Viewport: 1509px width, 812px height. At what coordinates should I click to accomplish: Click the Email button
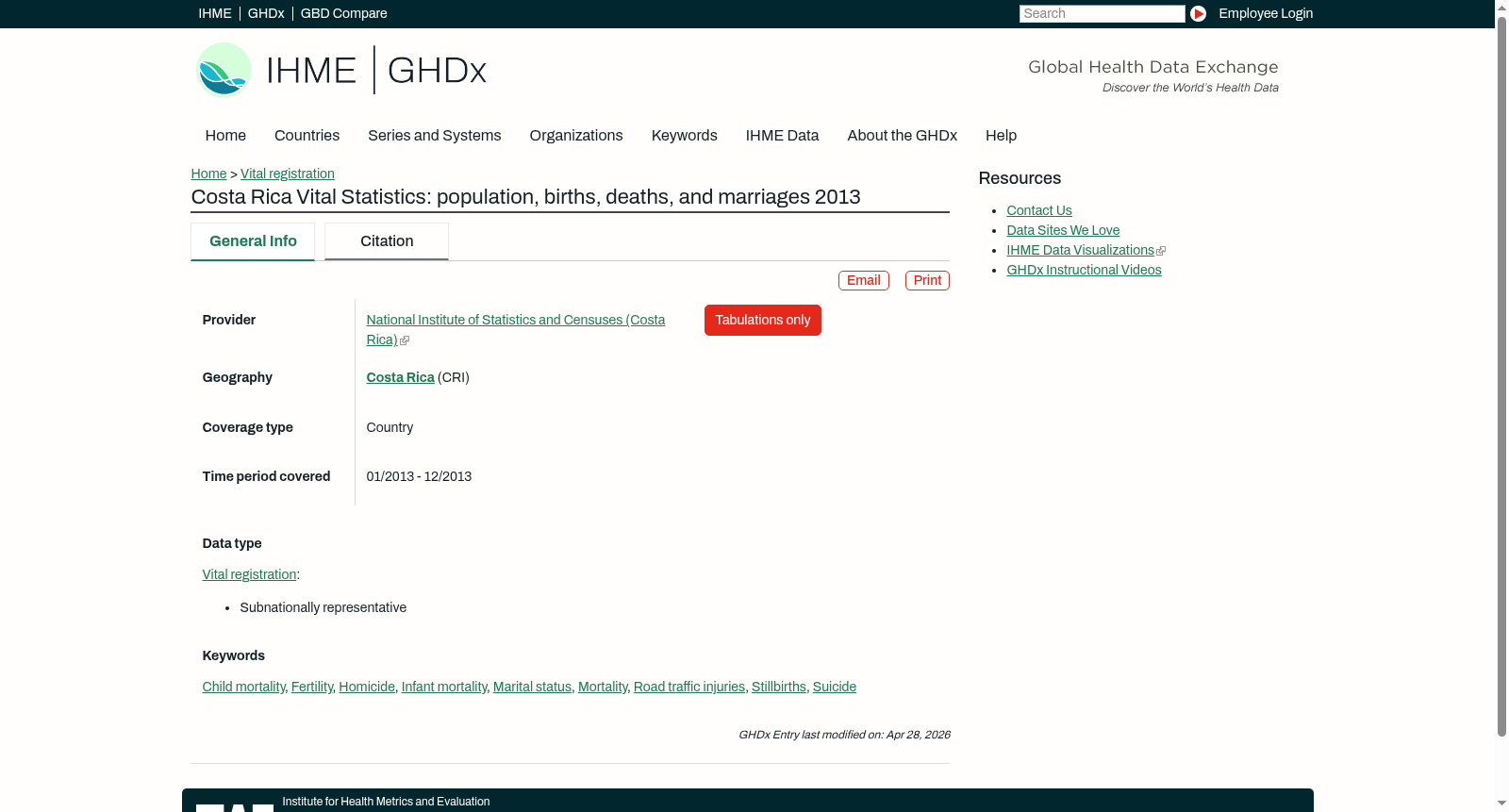tap(864, 280)
